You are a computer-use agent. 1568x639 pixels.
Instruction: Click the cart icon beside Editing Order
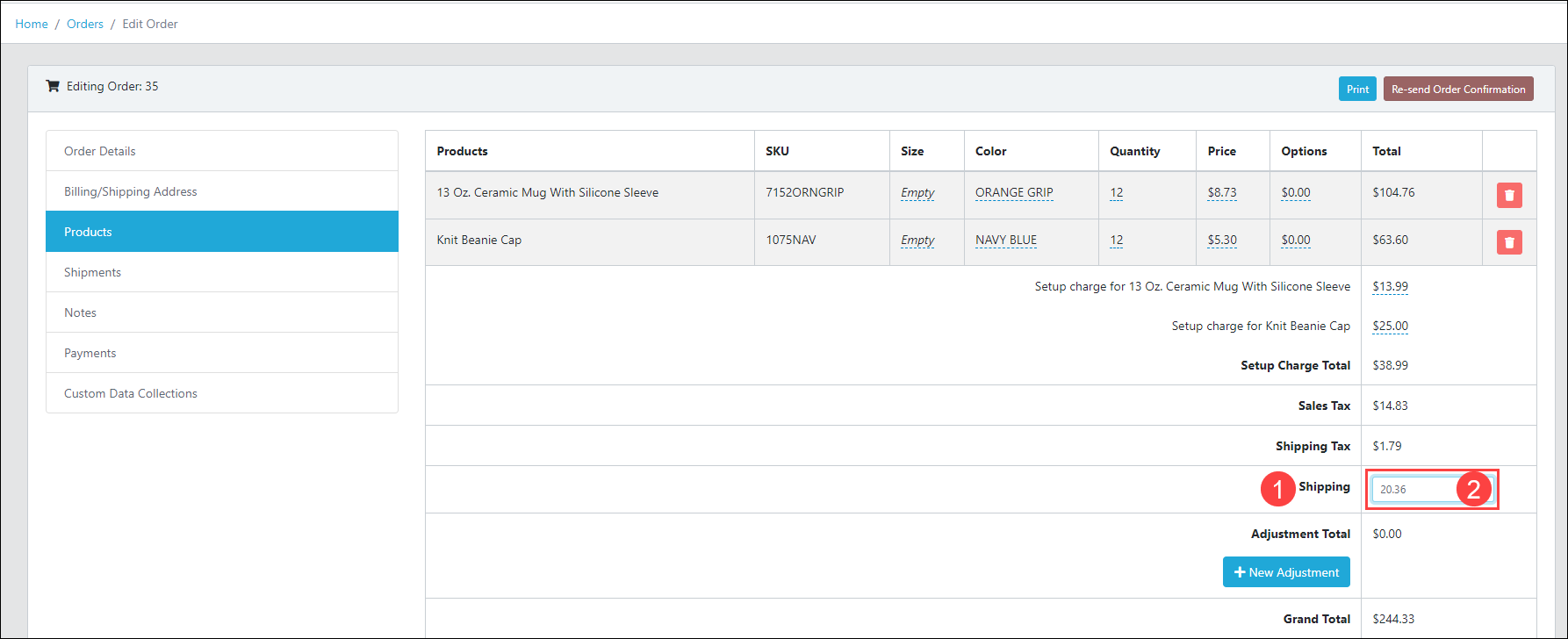[53, 86]
